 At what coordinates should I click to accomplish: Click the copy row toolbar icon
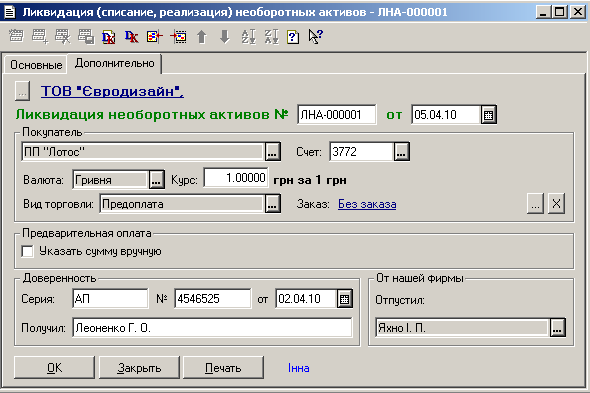coord(86,37)
